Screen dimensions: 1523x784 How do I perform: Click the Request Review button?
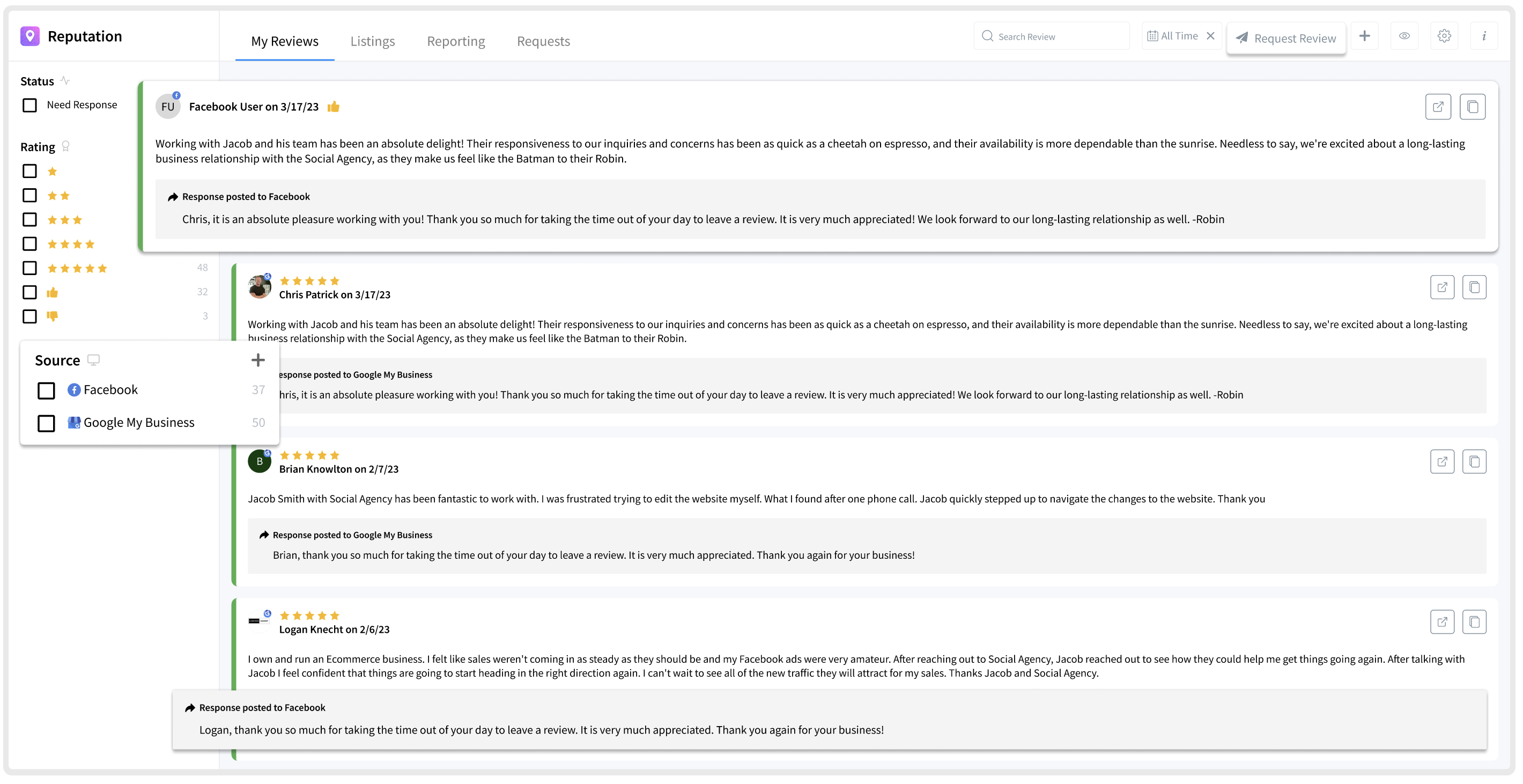point(1286,38)
